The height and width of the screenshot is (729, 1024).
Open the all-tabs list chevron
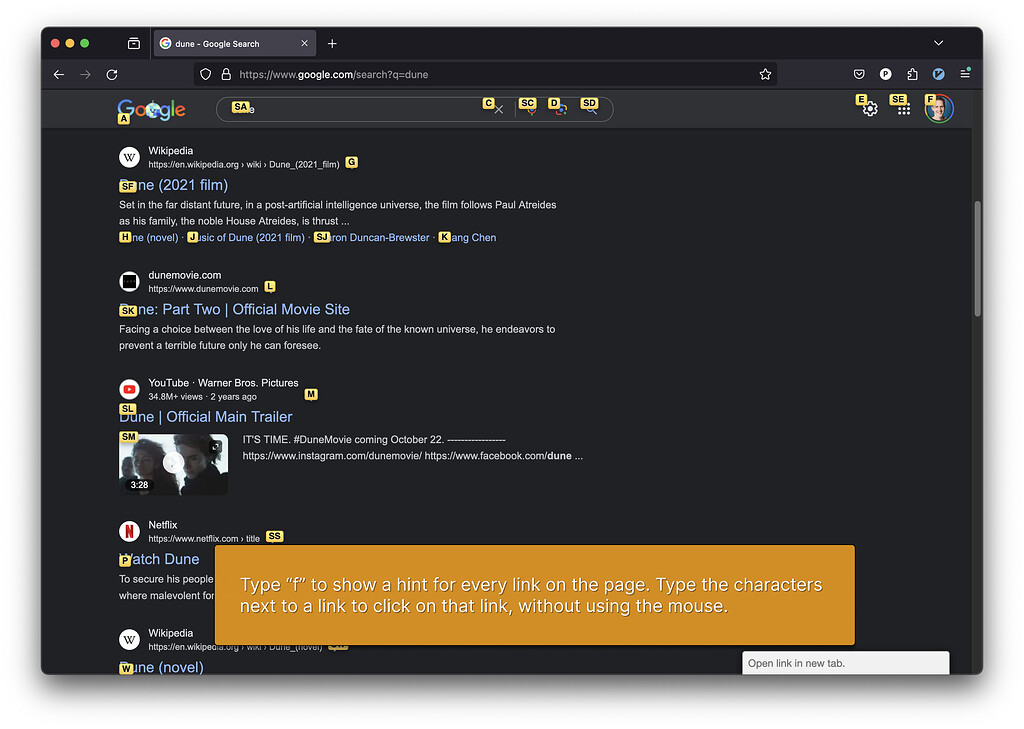tap(938, 43)
